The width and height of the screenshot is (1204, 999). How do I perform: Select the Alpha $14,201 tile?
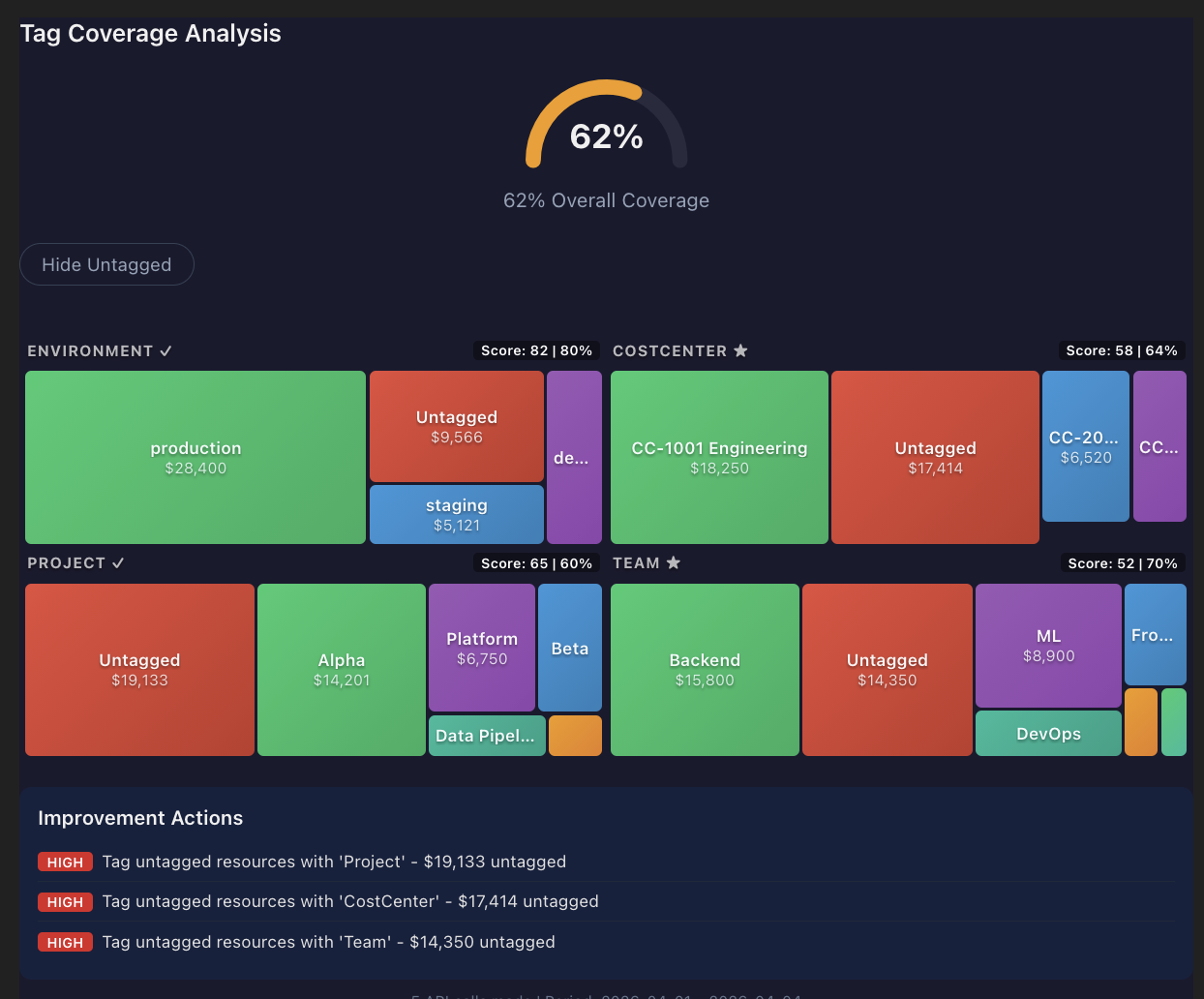click(x=342, y=670)
